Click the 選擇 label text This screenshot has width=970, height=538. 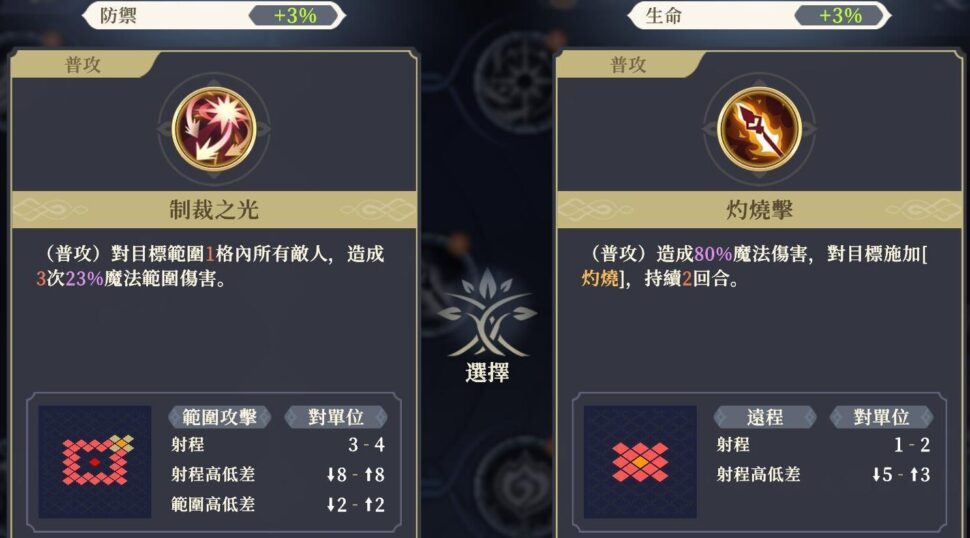coord(487,373)
